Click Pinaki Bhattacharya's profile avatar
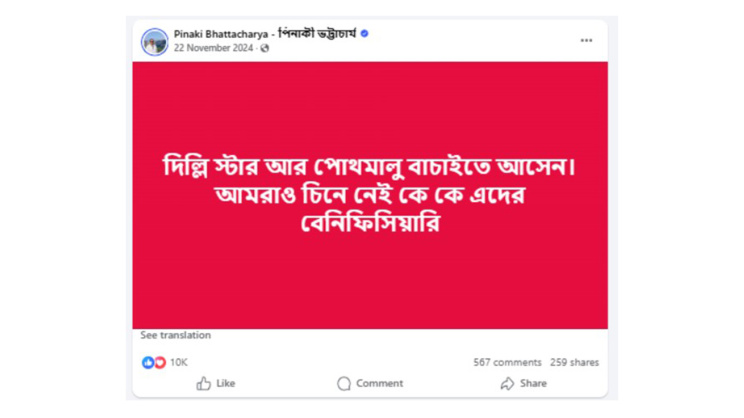The width and height of the screenshot is (744, 418). [x=154, y=41]
